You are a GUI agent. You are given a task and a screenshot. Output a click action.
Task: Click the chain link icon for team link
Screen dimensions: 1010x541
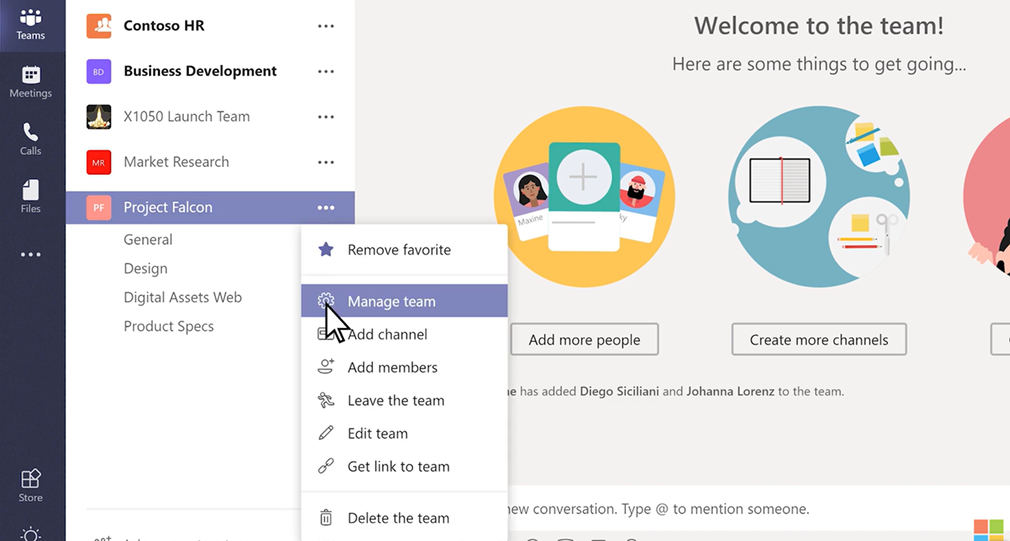(x=326, y=466)
